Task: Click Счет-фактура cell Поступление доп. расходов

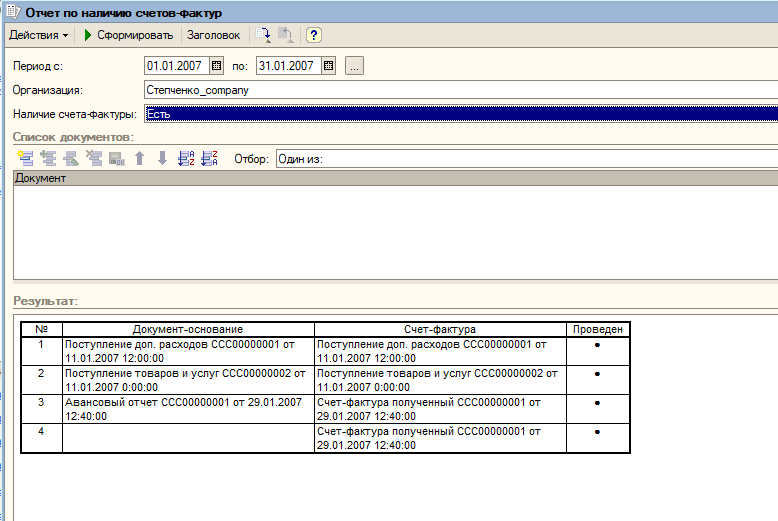Action: [440, 351]
